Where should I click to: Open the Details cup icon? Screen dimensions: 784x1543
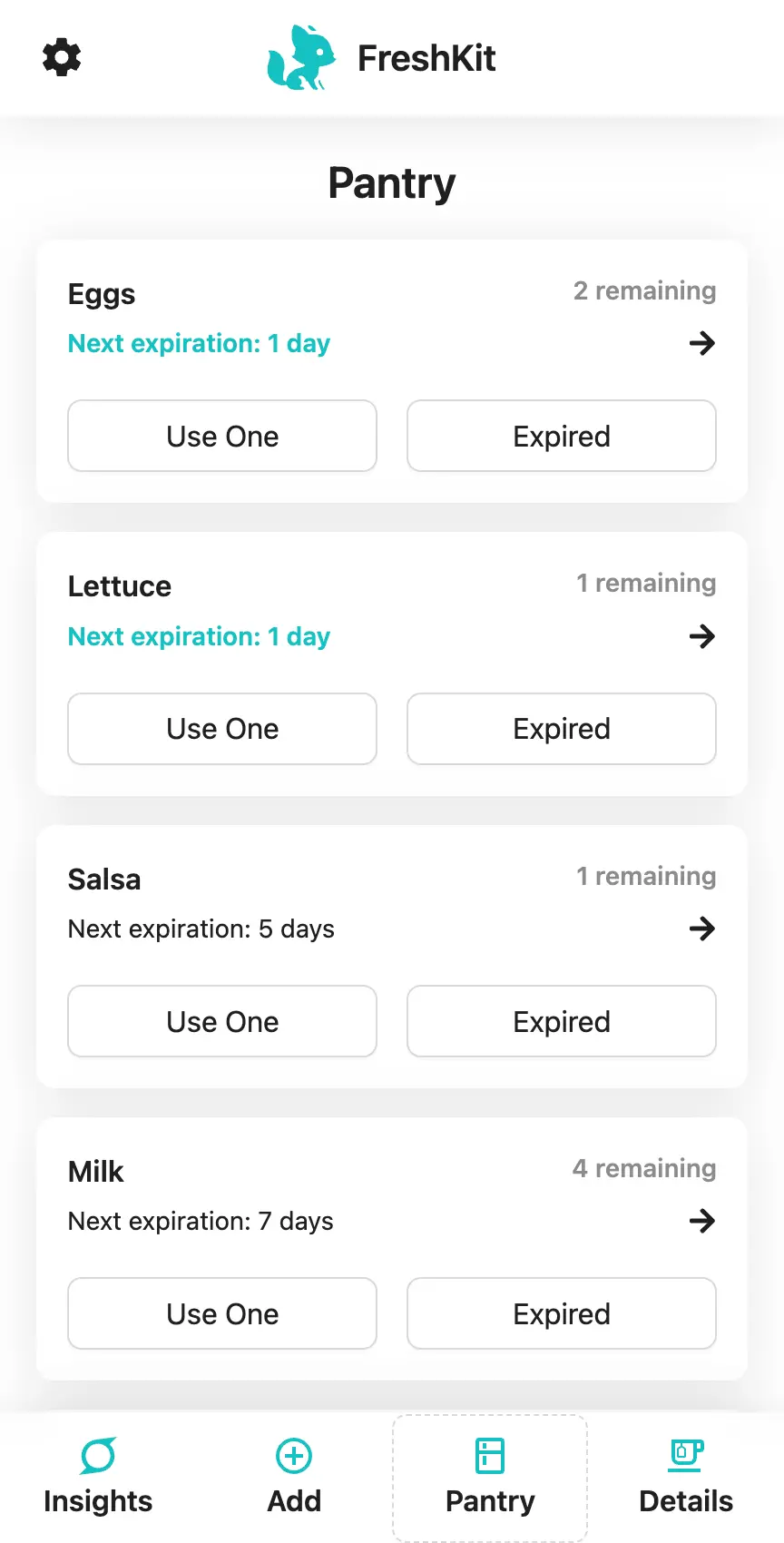(686, 1456)
